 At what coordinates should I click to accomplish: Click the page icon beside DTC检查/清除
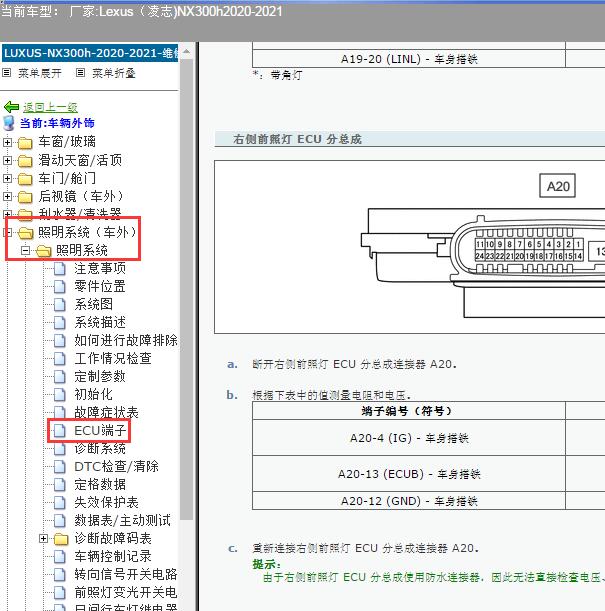coord(60,466)
